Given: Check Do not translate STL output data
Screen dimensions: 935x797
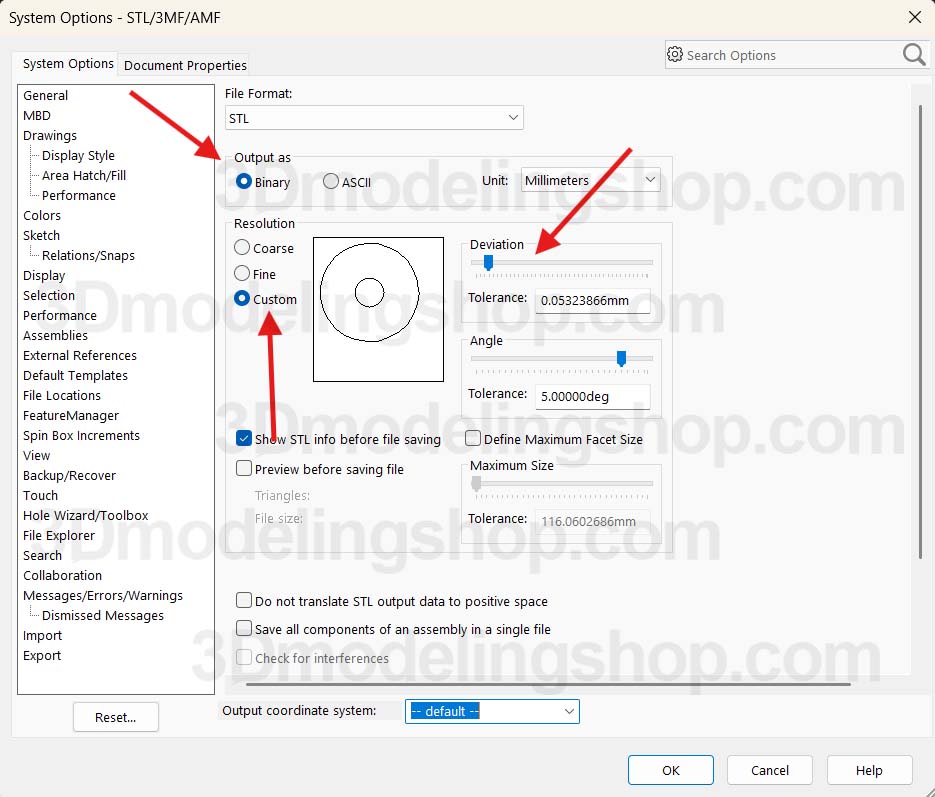Looking at the screenshot, I should (243, 600).
